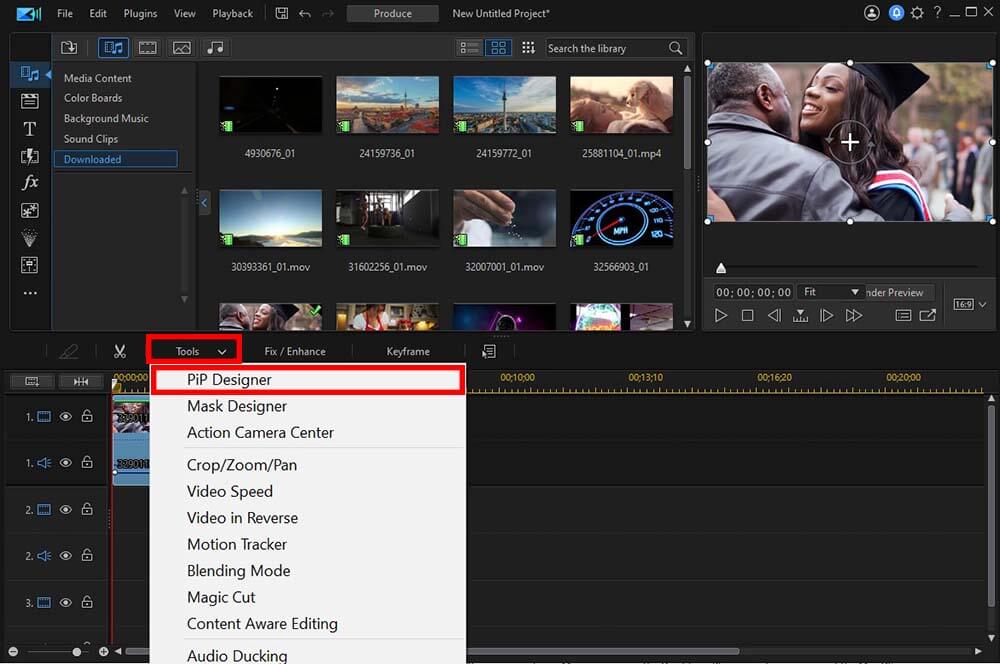
Task: Take a snapshot/undock preview window icon
Action: point(928,315)
